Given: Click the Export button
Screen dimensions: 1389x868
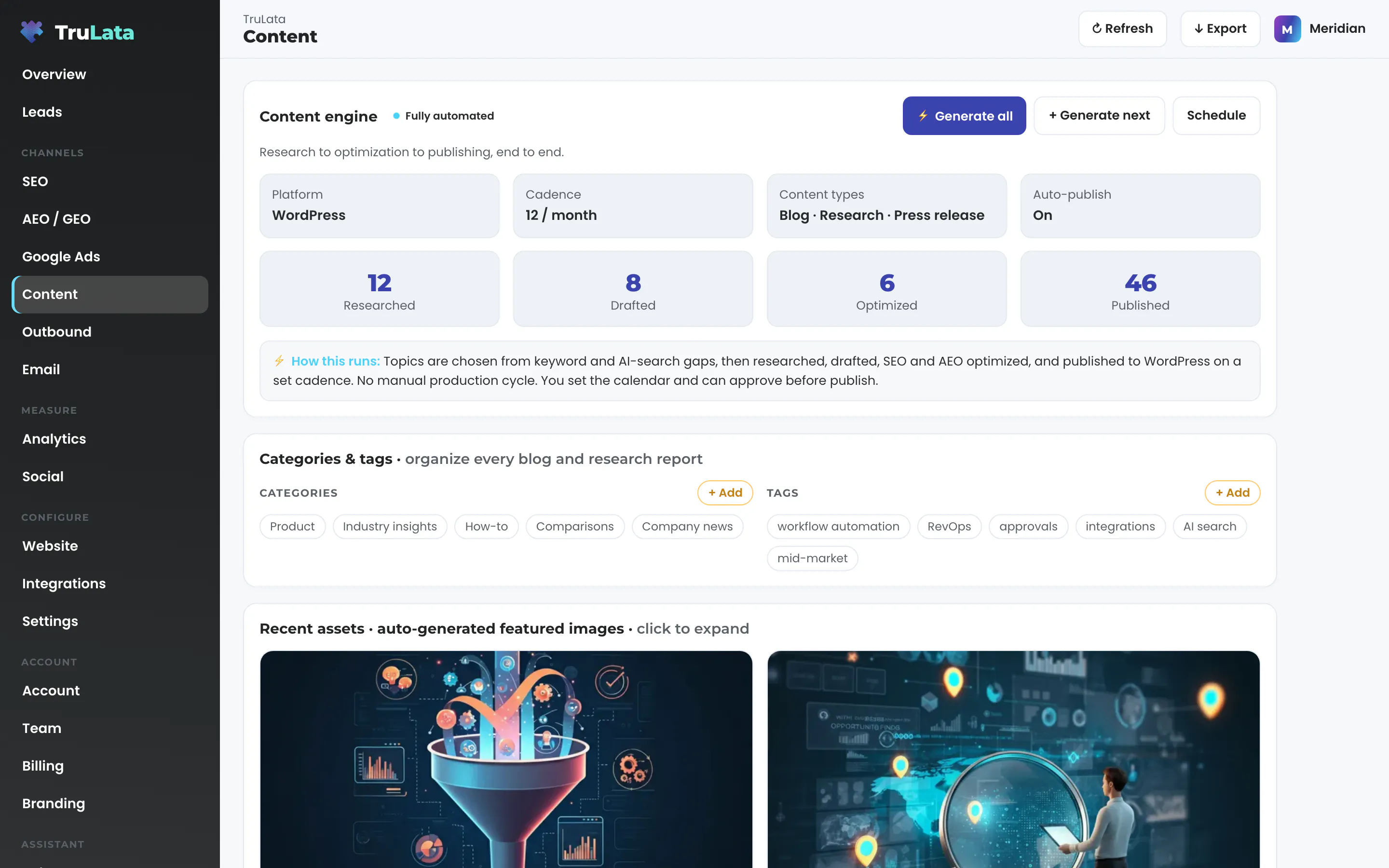Looking at the screenshot, I should pos(1220,29).
